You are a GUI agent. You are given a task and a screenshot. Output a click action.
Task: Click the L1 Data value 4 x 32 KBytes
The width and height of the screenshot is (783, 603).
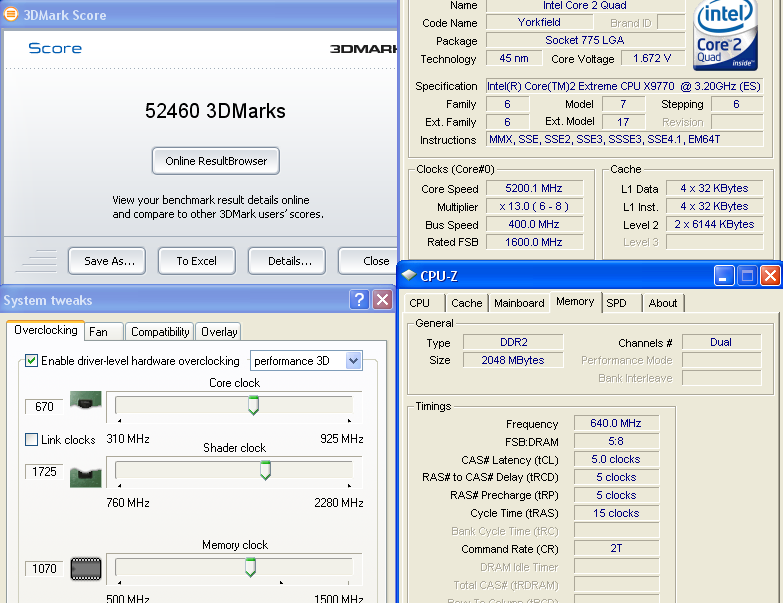(714, 188)
